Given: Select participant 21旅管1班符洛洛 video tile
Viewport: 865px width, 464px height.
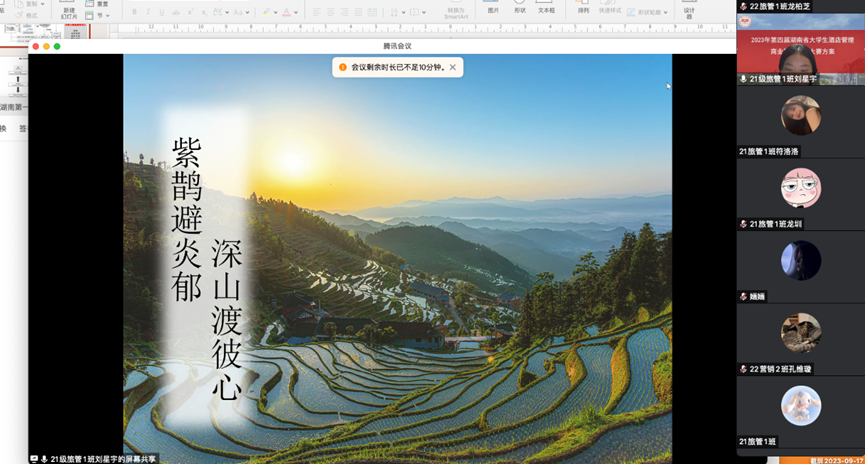Looking at the screenshot, I should (x=800, y=116).
